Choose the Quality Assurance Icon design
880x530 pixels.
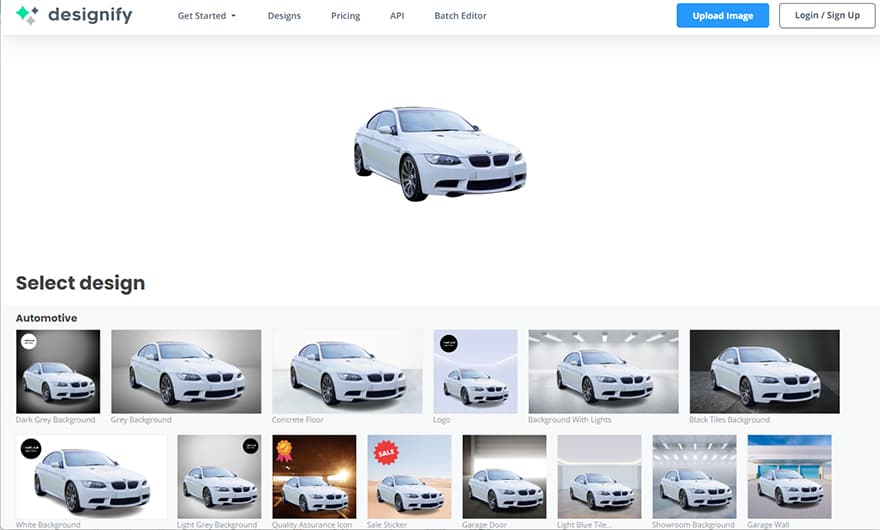point(314,477)
